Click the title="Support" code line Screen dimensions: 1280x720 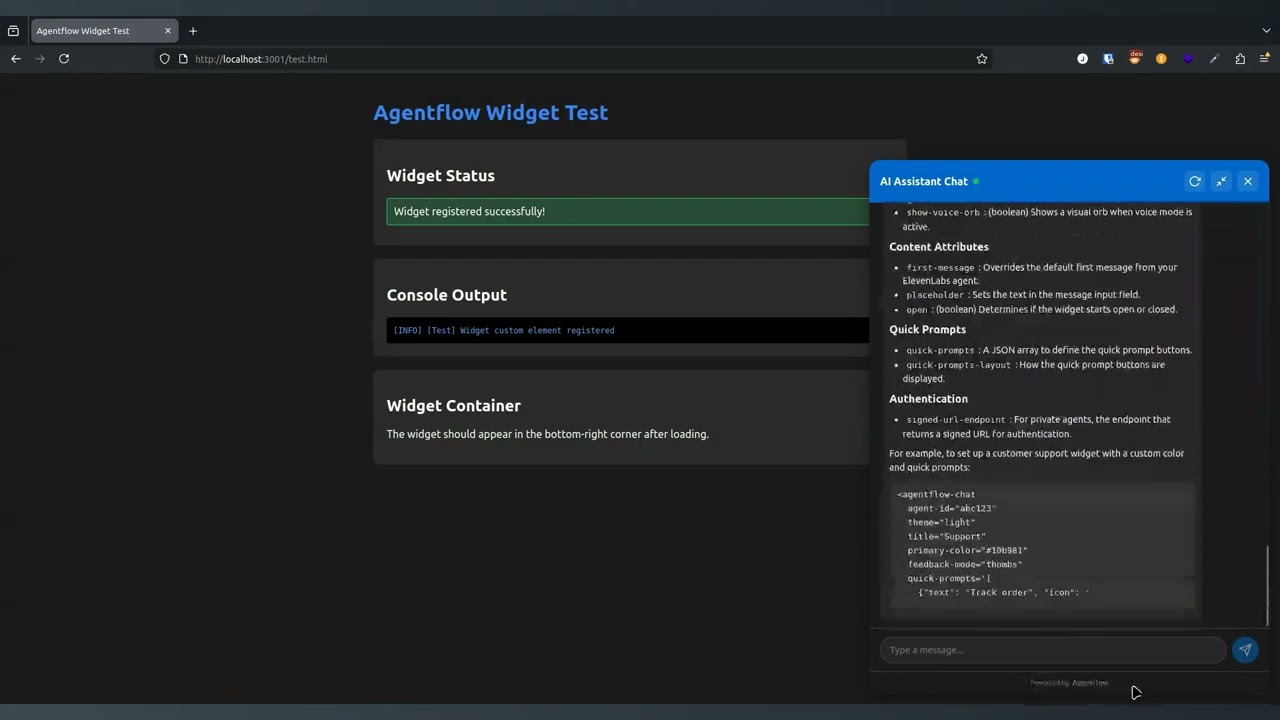point(946,536)
